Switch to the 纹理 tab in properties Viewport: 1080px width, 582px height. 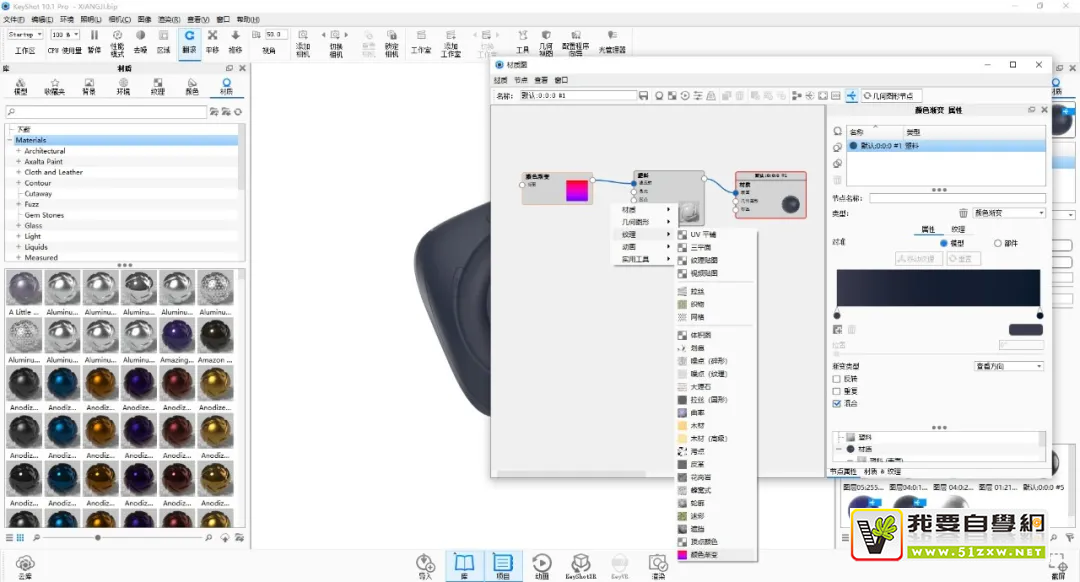[x=958, y=229]
